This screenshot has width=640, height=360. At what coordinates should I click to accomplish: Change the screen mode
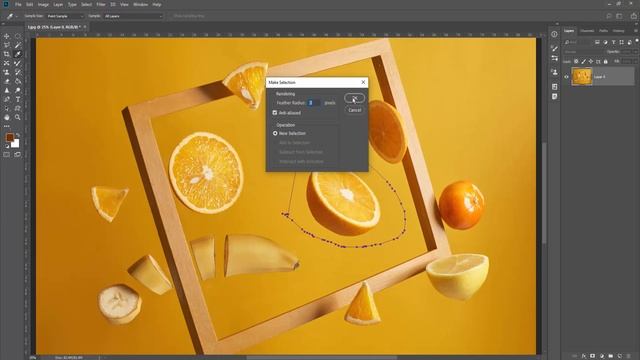[18, 155]
